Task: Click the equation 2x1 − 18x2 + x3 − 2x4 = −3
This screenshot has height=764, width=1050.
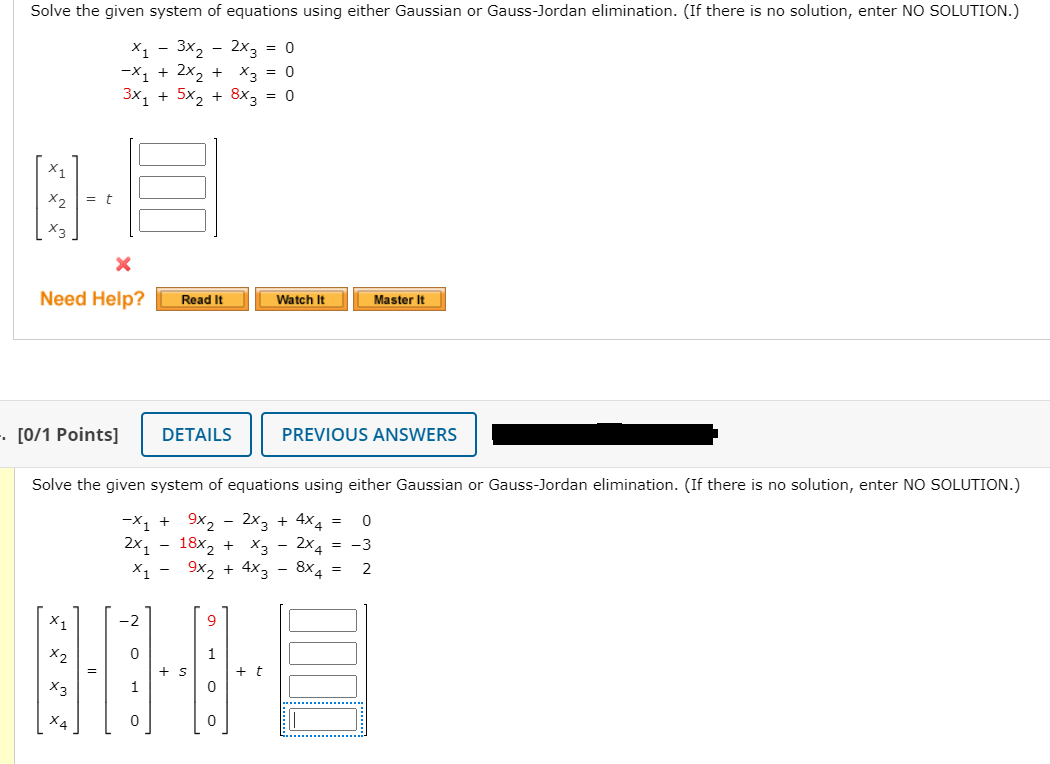Action: click(247, 544)
